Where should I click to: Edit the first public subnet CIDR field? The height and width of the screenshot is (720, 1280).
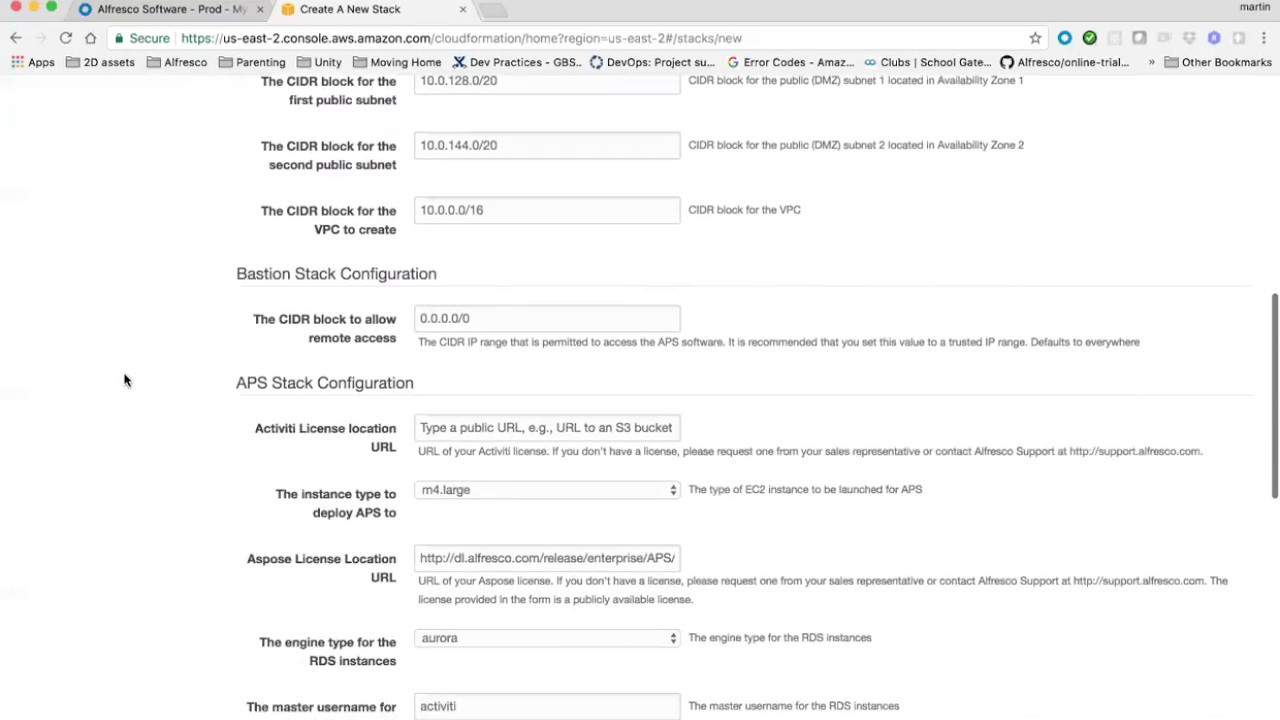(x=547, y=81)
